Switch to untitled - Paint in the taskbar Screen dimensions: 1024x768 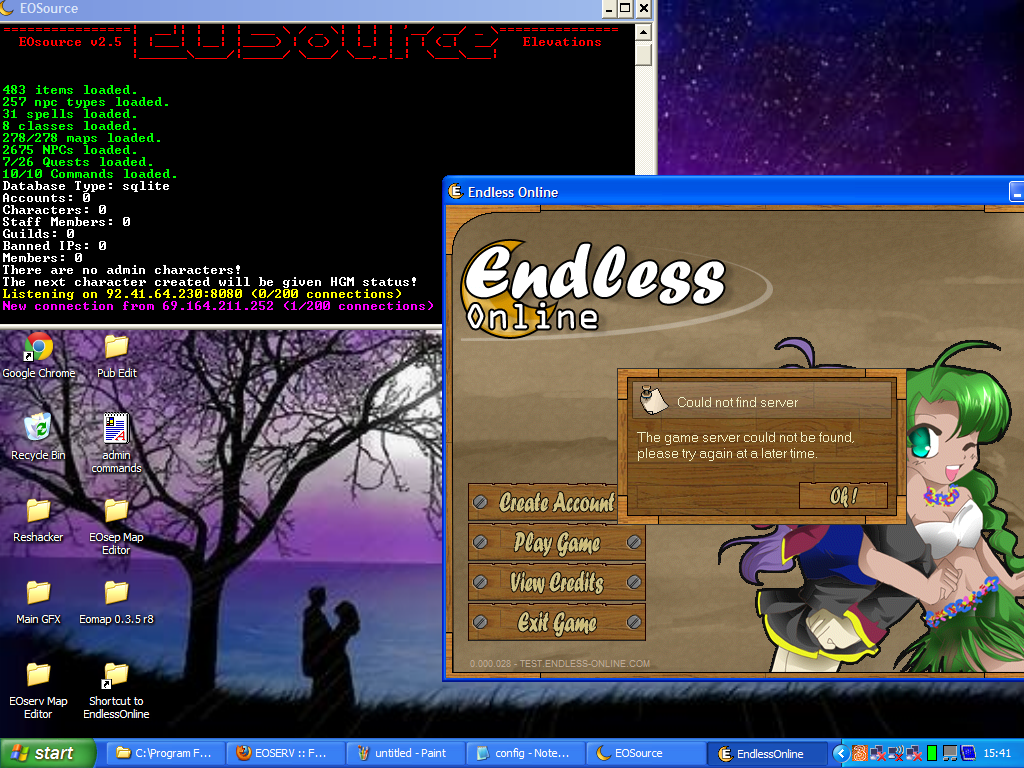(x=405, y=754)
